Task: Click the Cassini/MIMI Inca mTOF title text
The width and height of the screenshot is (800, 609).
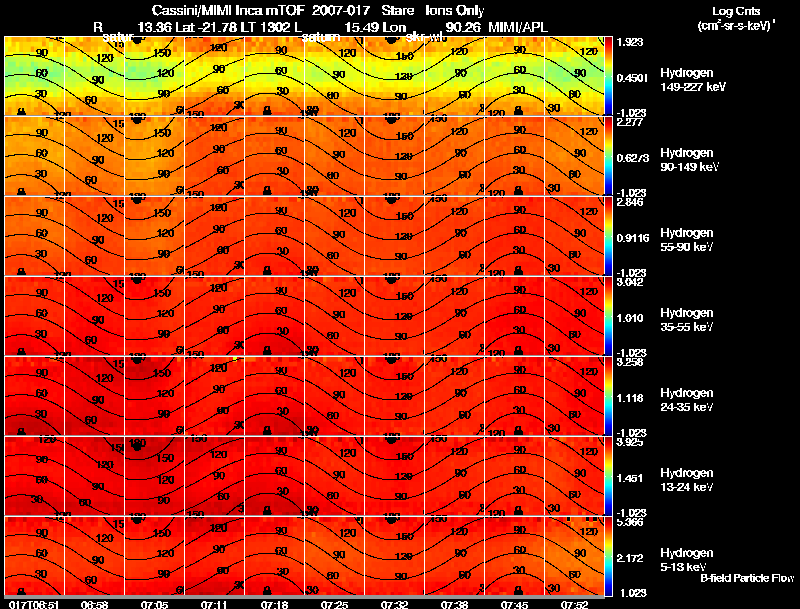Action: click(x=228, y=11)
